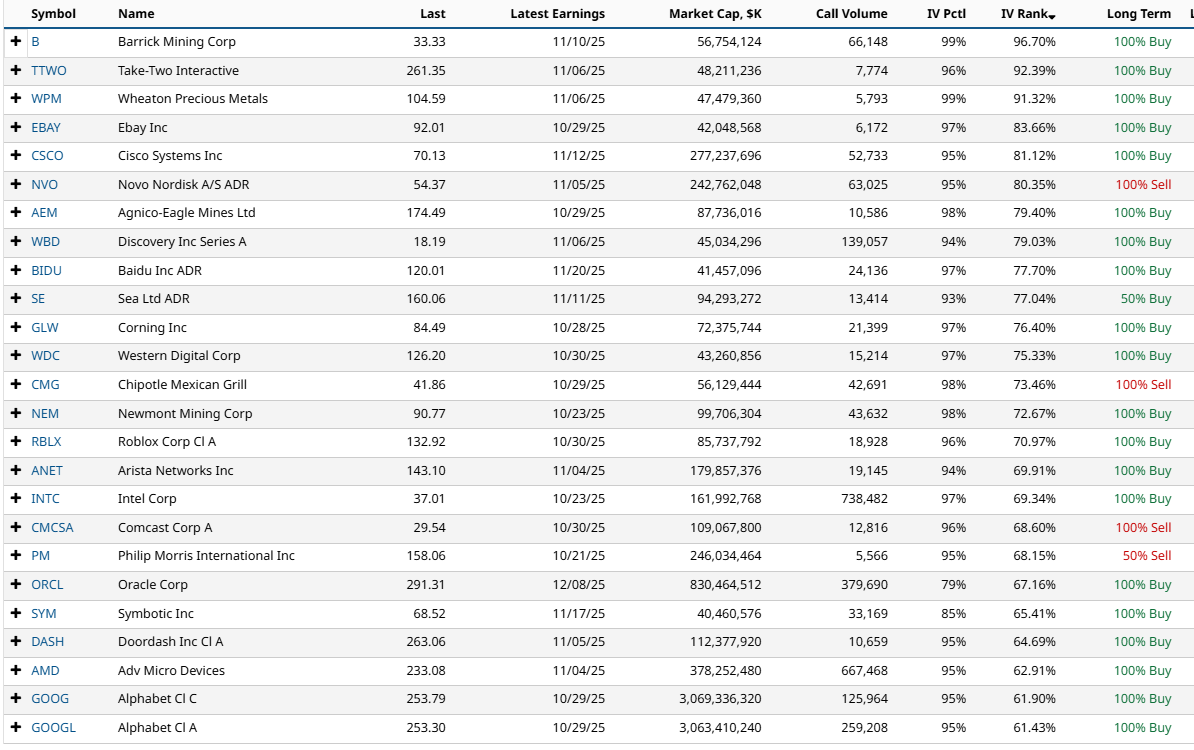Click the plus icon beside WBD
Viewport: 1194px width, 750px height.
[16, 242]
